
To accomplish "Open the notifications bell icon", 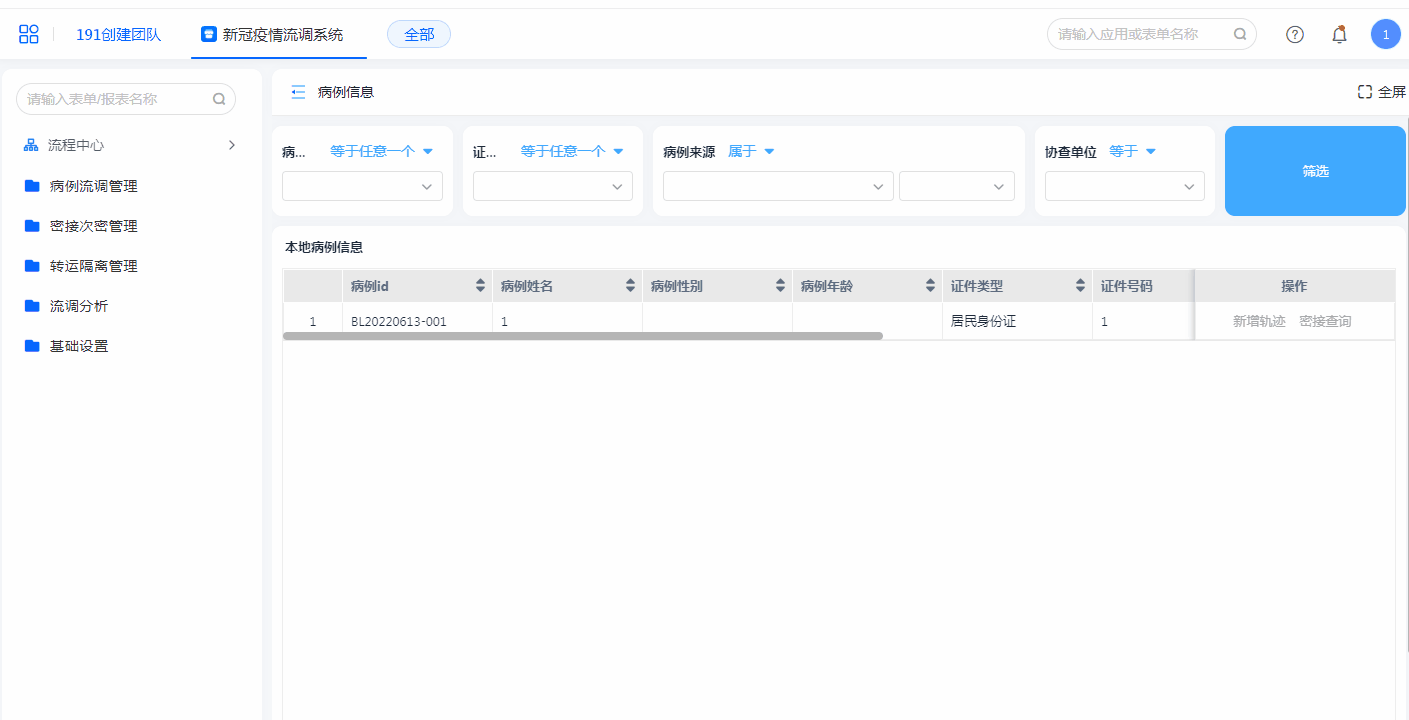I will [1339, 34].
